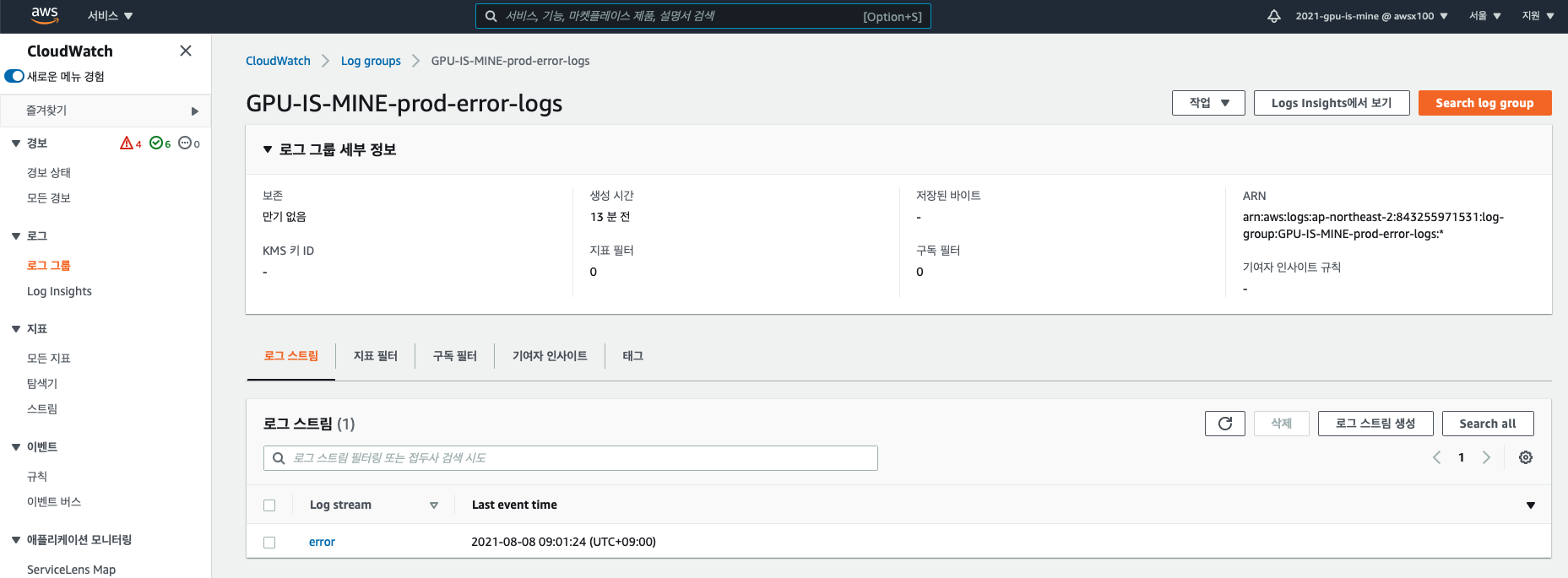Open the 서비스 services dropdown
This screenshot has height=578, width=1568.
click(111, 16)
